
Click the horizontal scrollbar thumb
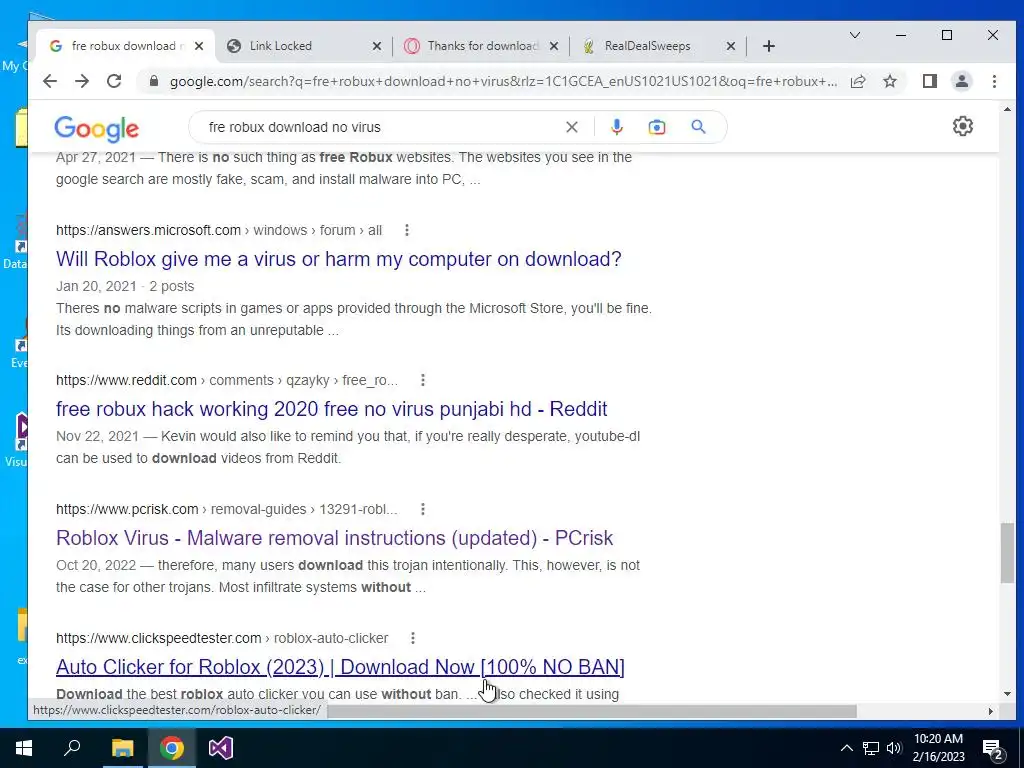point(591,711)
